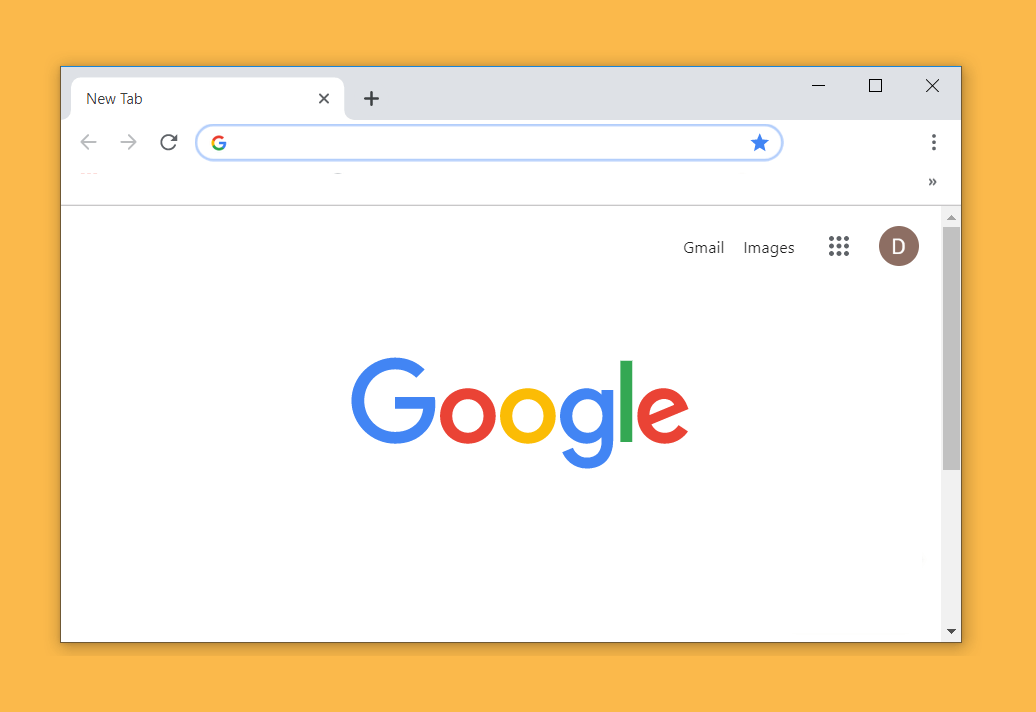
Task: Reload the current page
Action: click(x=168, y=142)
